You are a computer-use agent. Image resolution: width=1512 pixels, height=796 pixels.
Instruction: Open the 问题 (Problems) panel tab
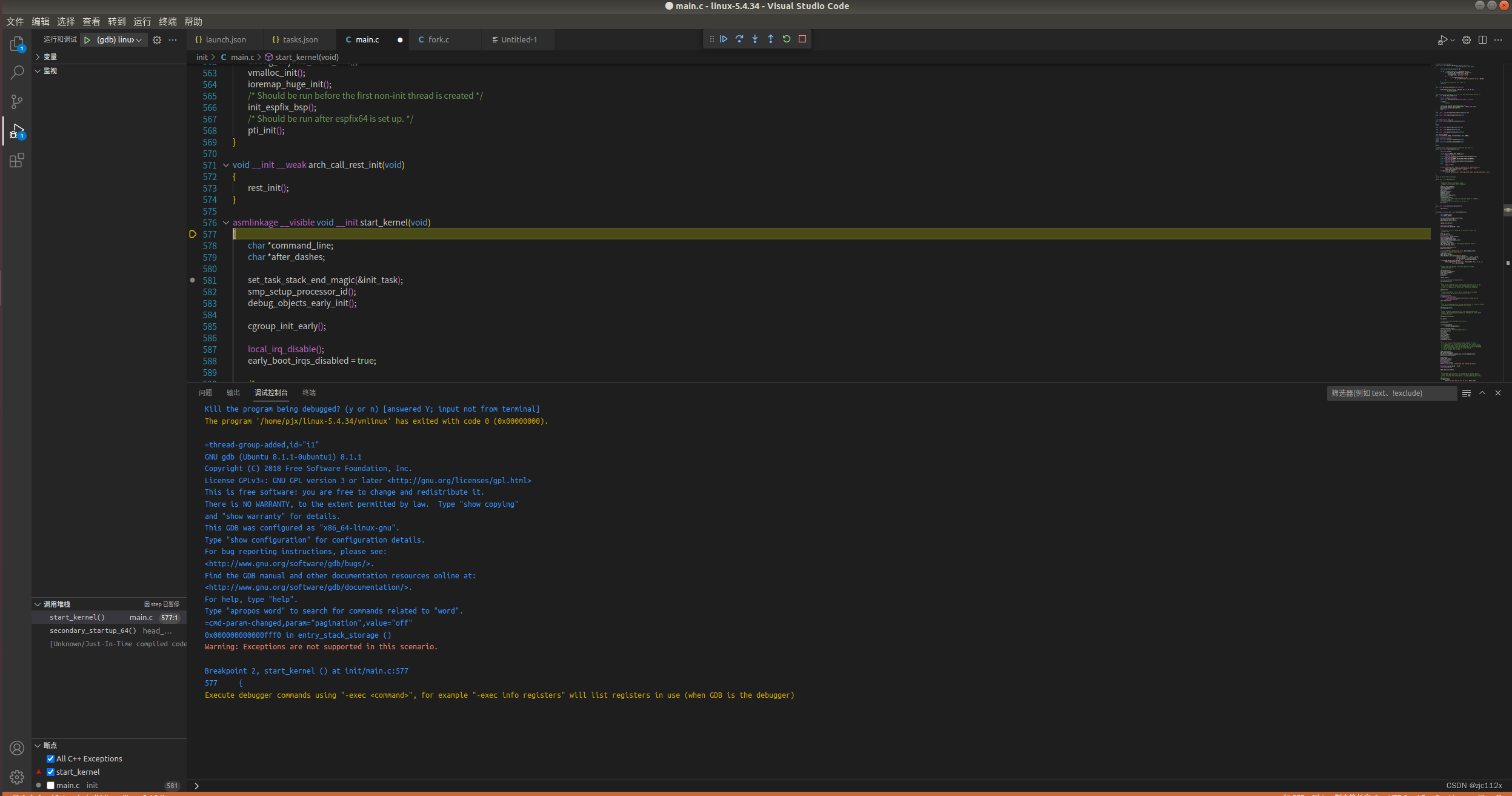point(205,393)
